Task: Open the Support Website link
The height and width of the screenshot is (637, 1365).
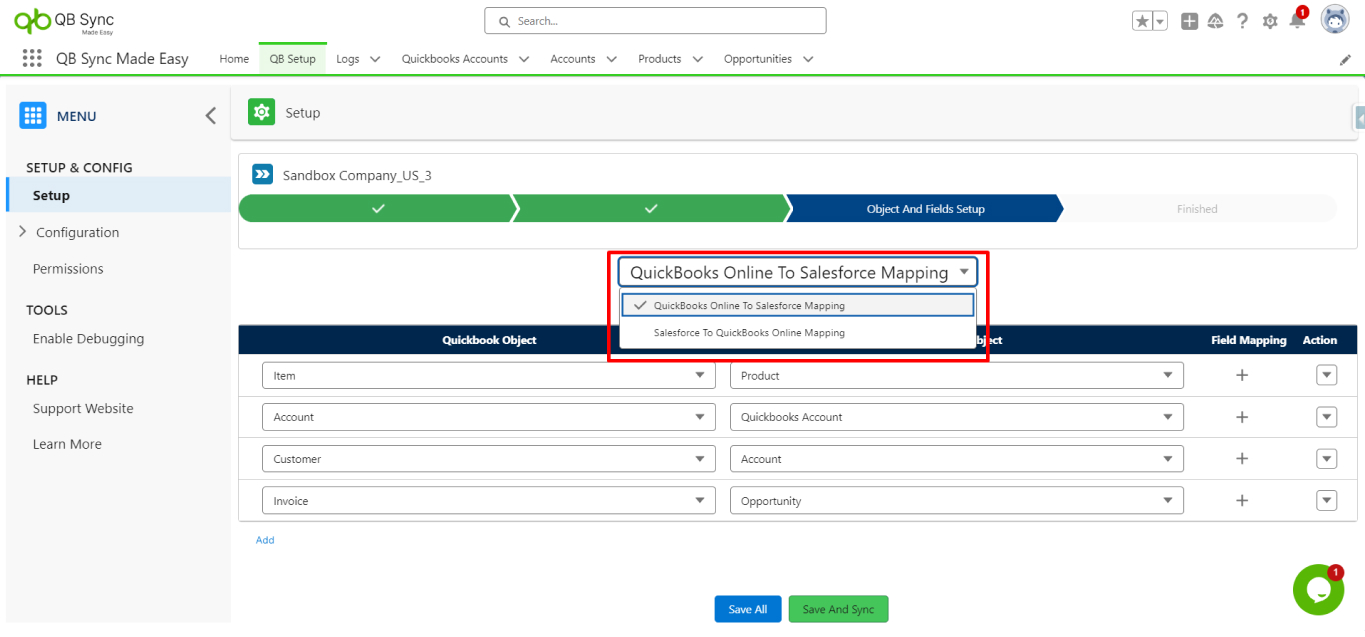Action: pyautogui.click(x=83, y=409)
